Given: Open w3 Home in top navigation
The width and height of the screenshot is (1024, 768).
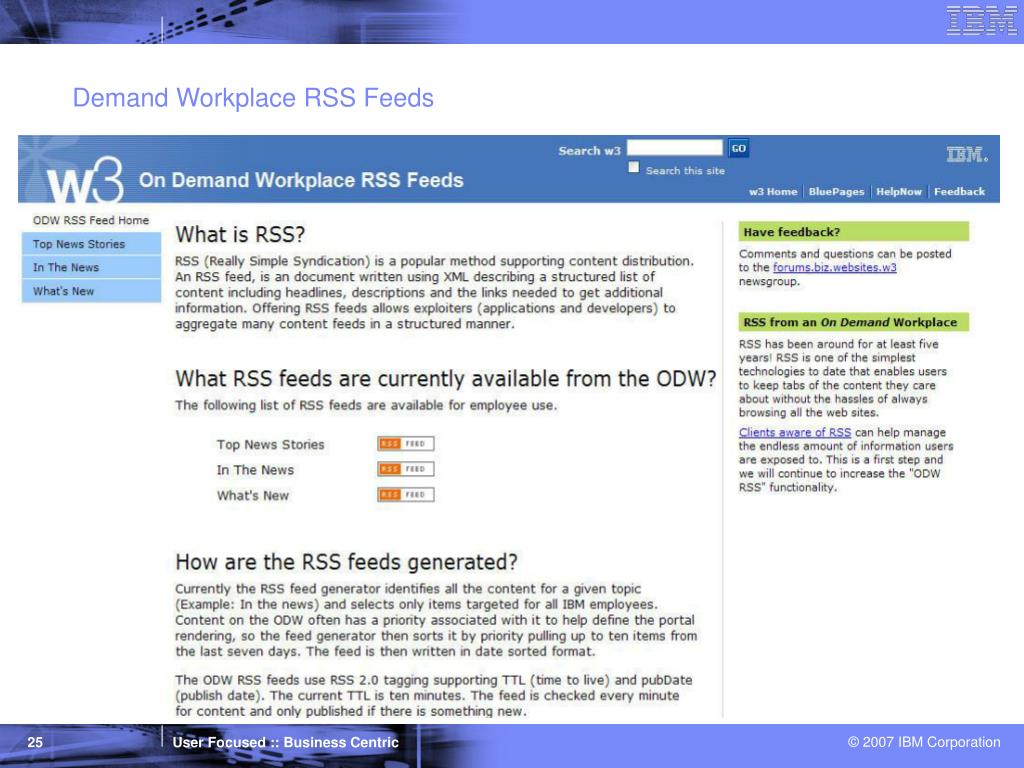Looking at the screenshot, I should click(773, 192).
